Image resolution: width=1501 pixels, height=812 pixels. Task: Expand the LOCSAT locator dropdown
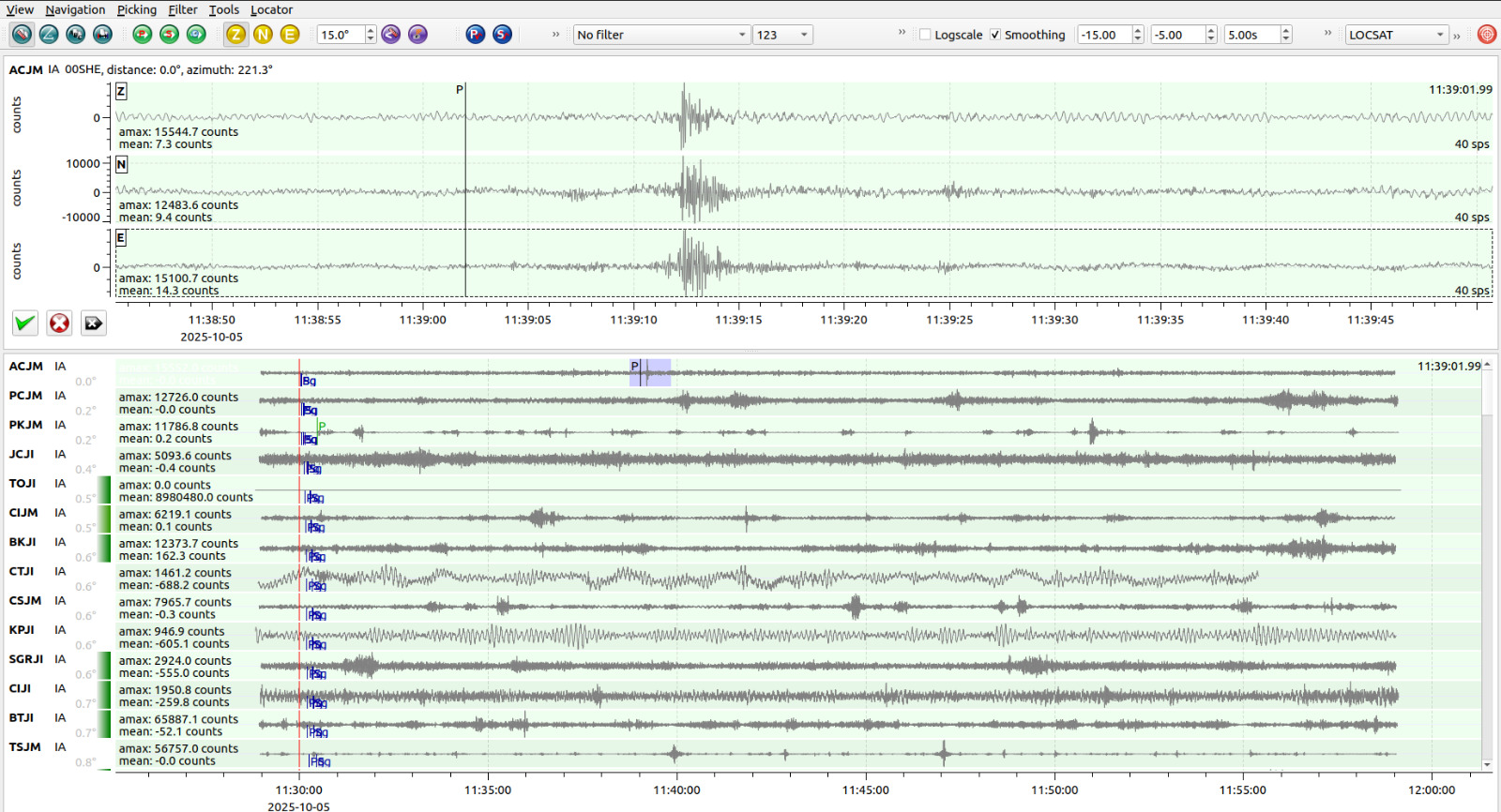tap(1396, 35)
